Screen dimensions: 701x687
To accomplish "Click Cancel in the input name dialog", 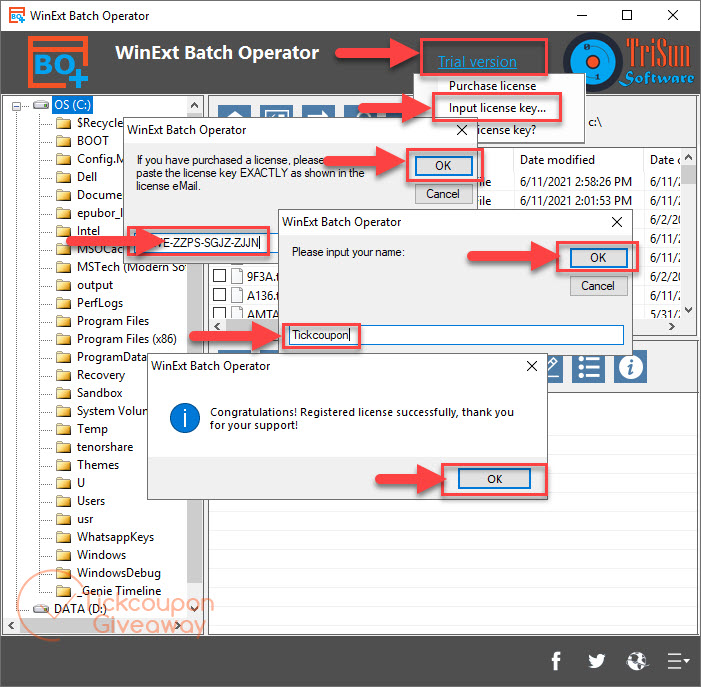I will [598, 286].
